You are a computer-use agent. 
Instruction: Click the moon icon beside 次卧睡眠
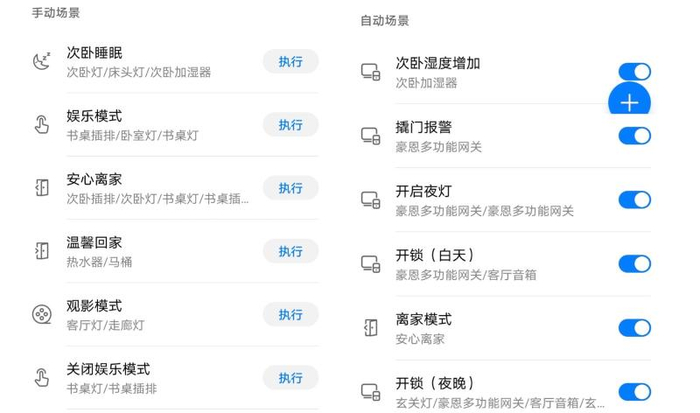pyautogui.click(x=41, y=62)
